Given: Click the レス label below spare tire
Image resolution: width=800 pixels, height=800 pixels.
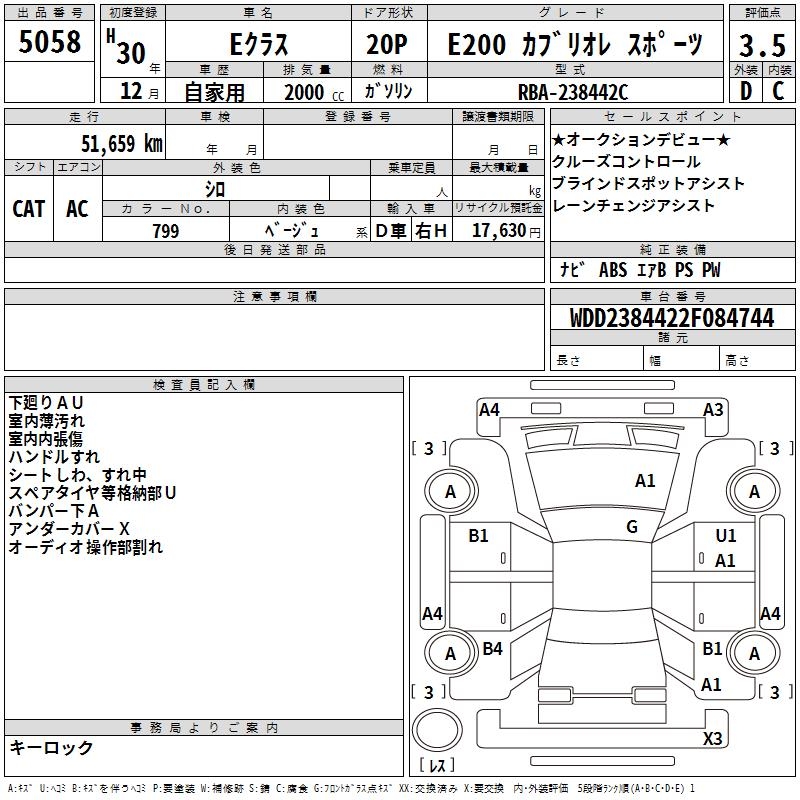Looking at the screenshot, I should coord(436,767).
